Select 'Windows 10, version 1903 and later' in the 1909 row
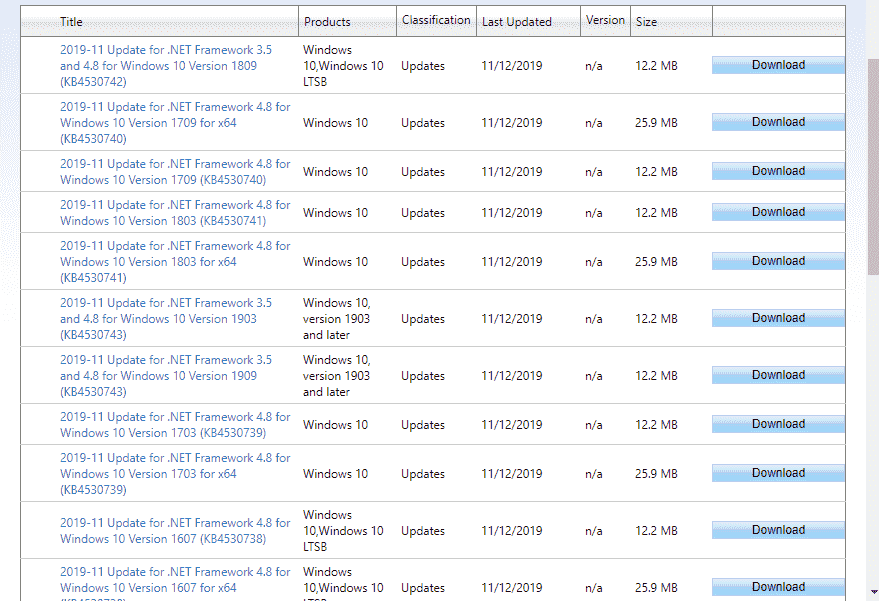The width and height of the screenshot is (879, 601). (x=336, y=376)
